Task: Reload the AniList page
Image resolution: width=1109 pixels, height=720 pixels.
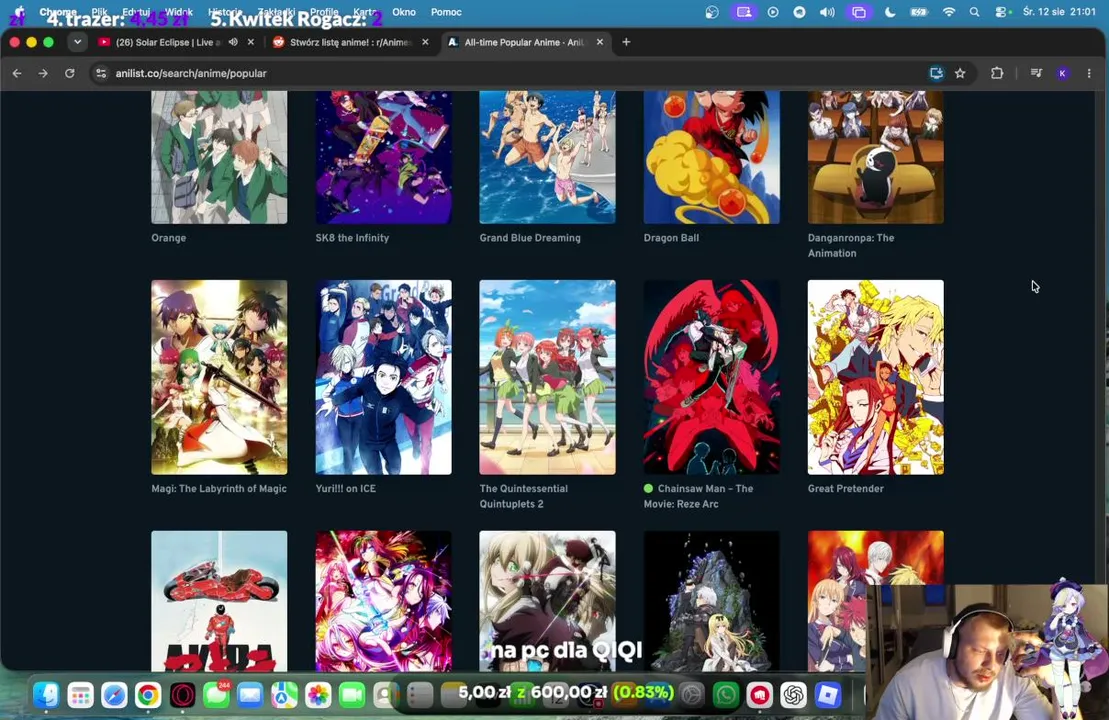Action: [69, 74]
